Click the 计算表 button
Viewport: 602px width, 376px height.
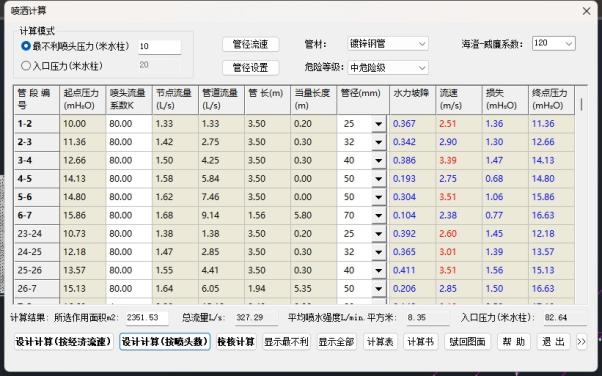(380, 341)
